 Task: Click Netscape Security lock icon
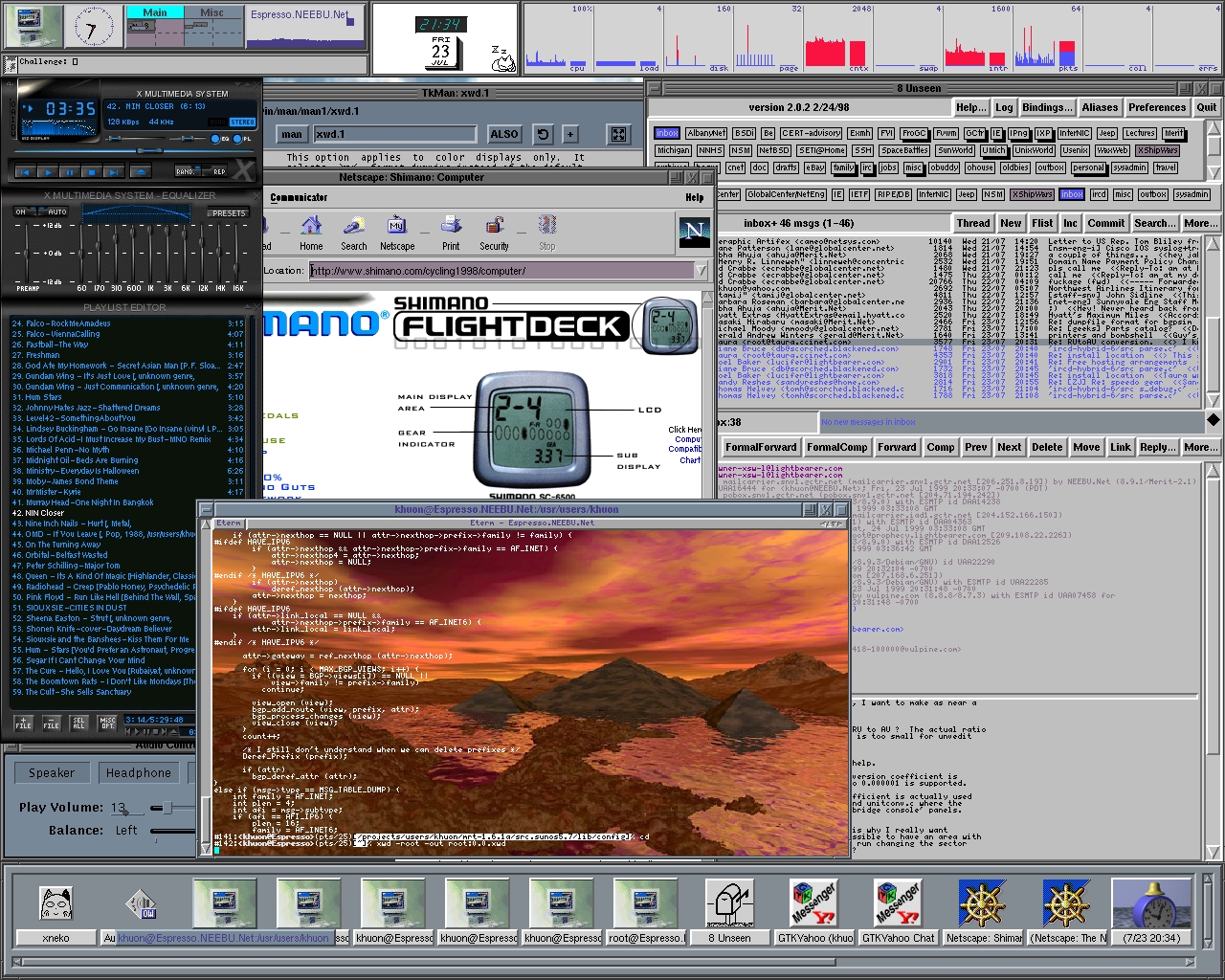click(495, 233)
